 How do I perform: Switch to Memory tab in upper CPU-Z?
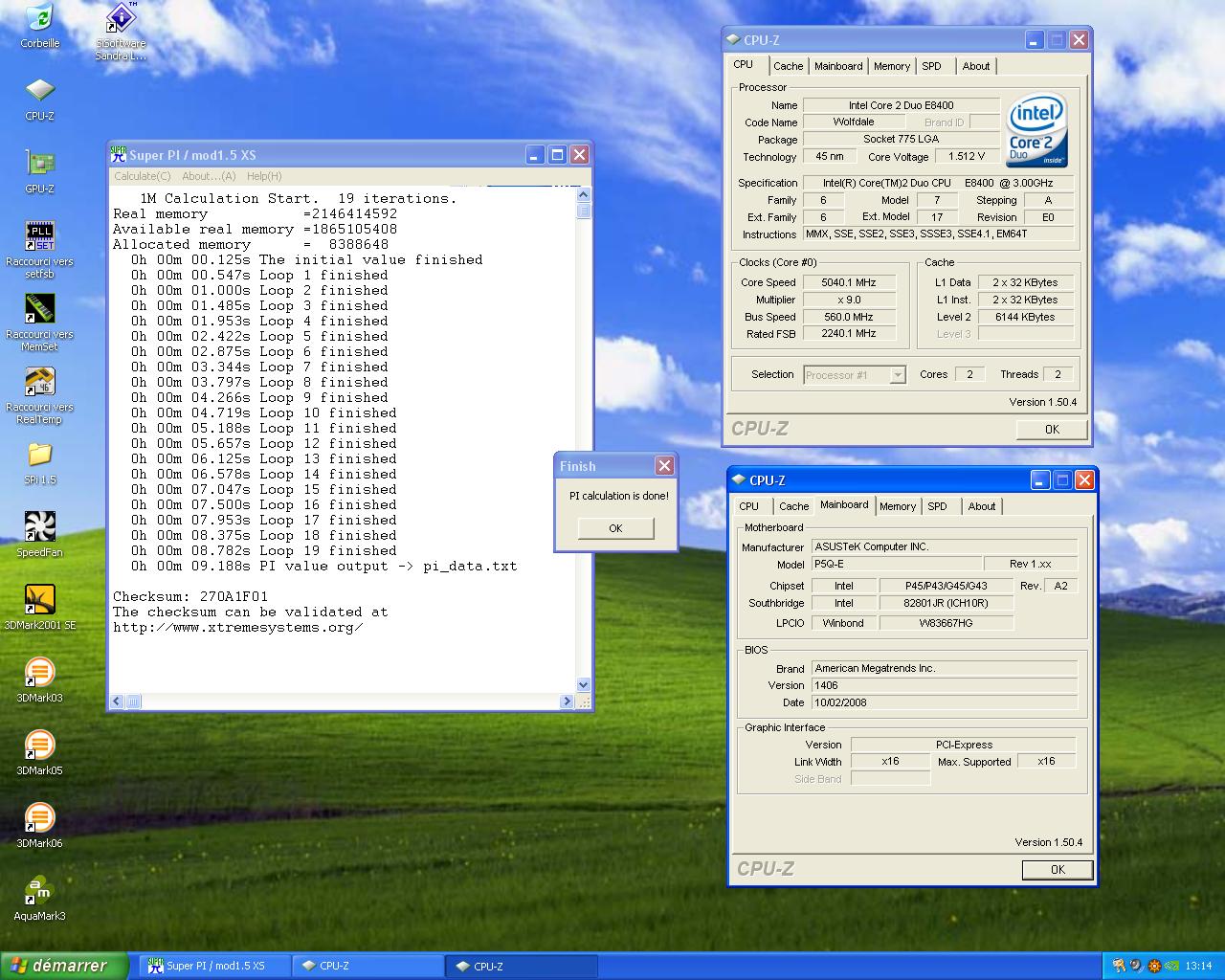pyautogui.click(x=892, y=66)
